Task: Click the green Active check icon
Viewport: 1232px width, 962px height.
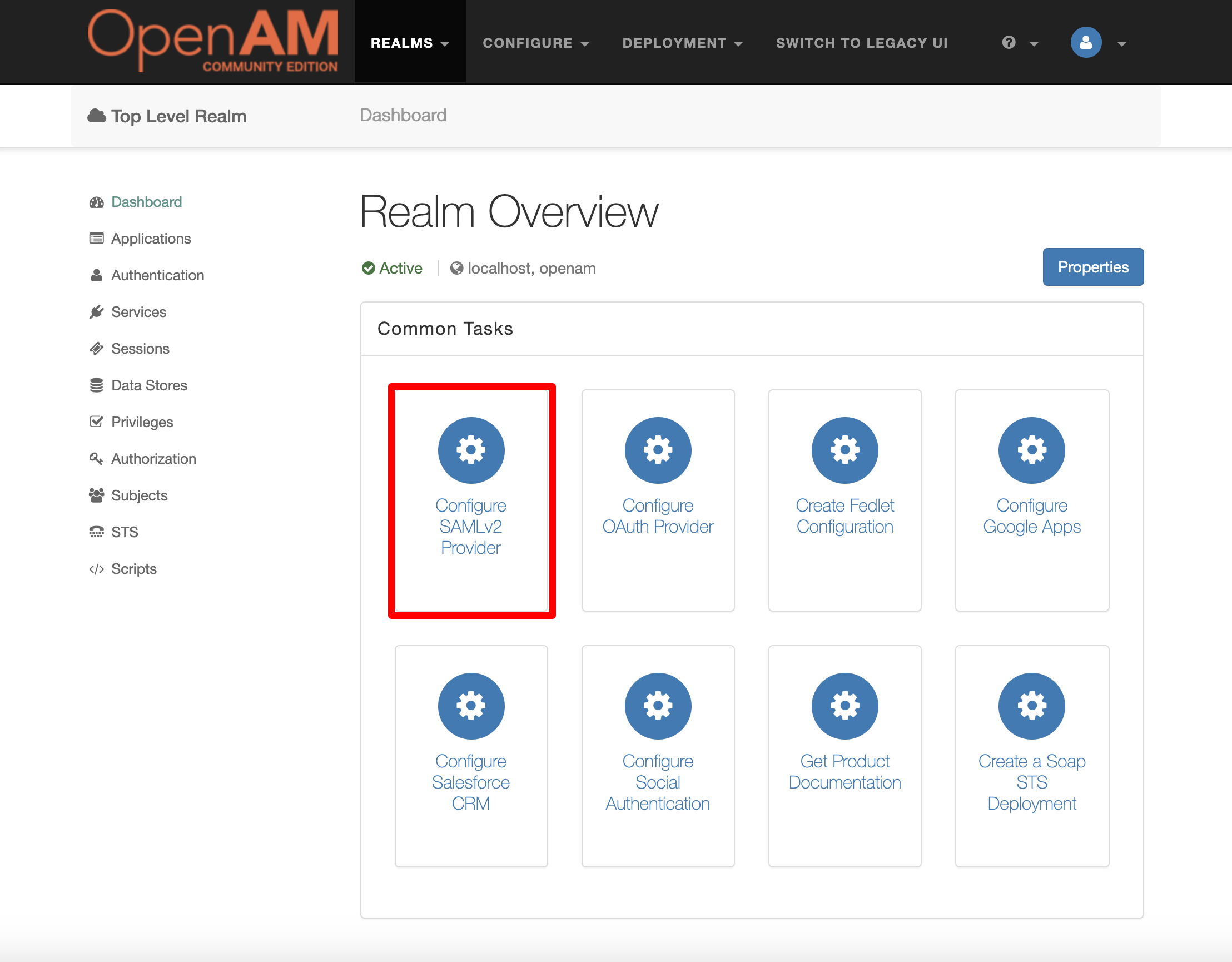Action: point(369,268)
